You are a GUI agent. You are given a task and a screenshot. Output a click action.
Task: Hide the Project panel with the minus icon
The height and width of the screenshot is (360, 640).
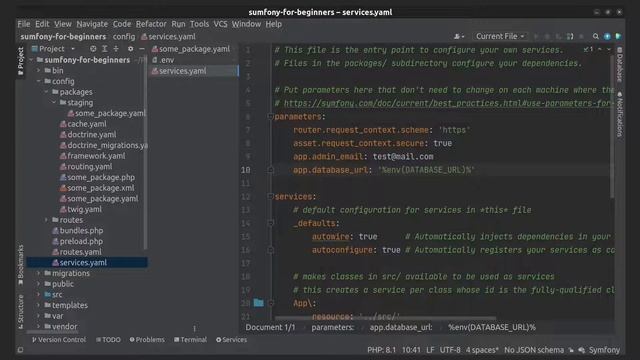click(142, 49)
